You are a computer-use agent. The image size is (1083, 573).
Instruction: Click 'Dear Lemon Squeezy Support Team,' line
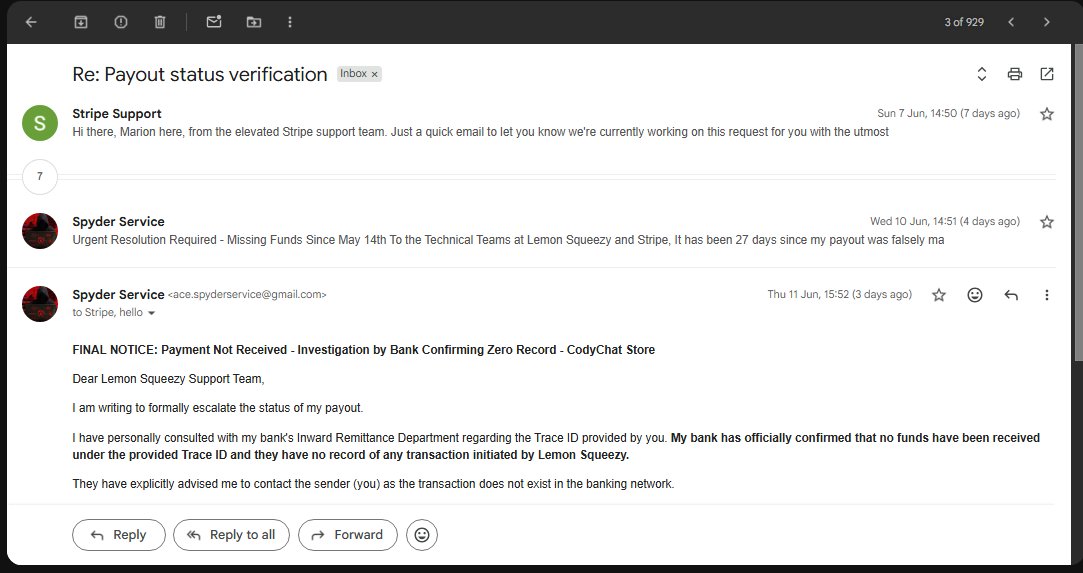coord(169,378)
